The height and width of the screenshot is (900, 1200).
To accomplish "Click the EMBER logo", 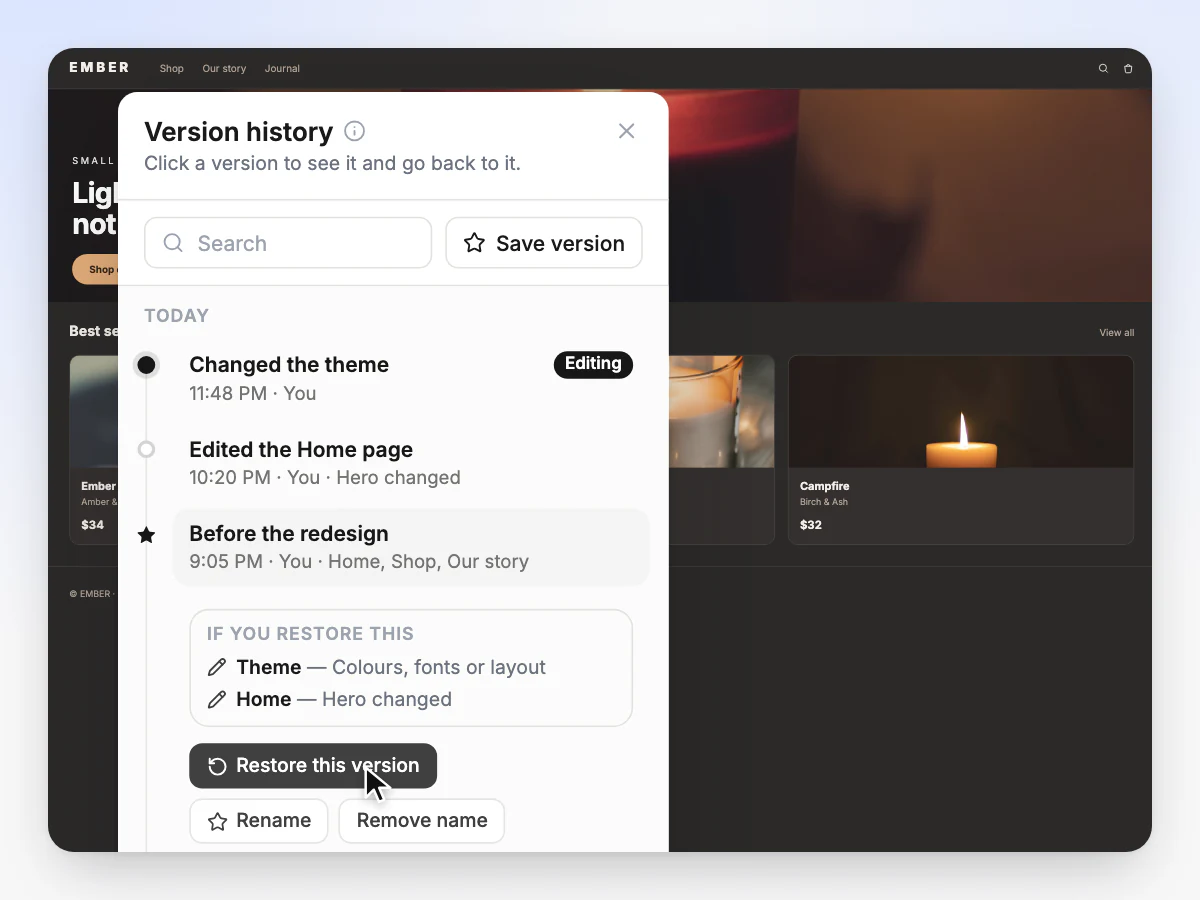I will point(99,68).
